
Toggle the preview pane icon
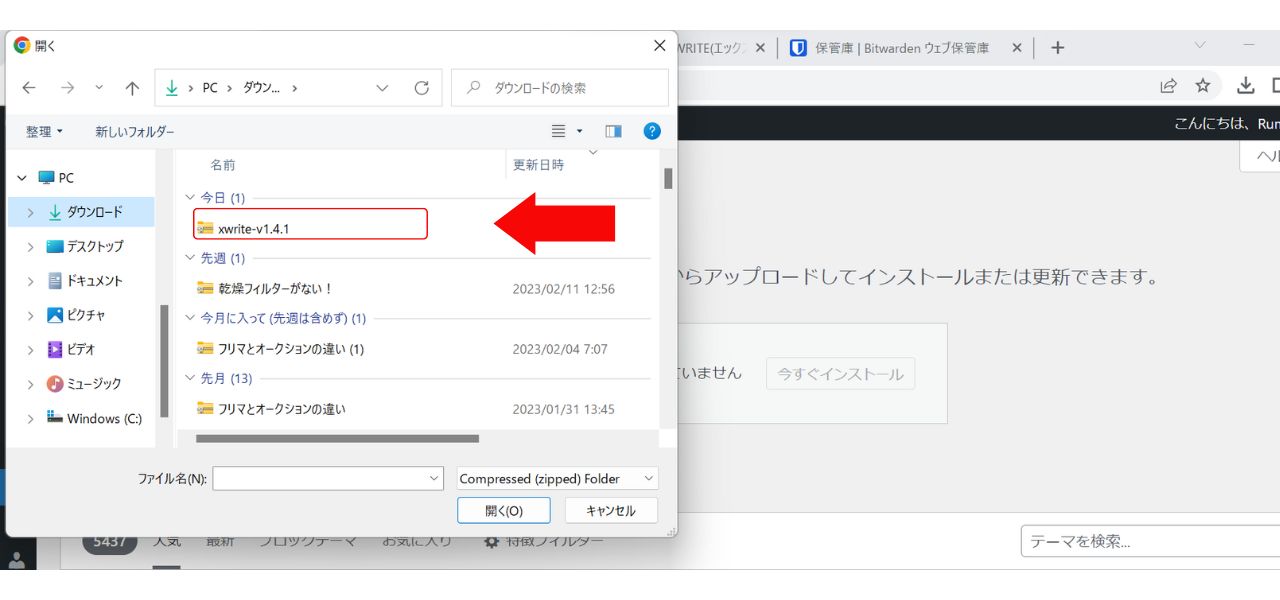pyautogui.click(x=613, y=131)
